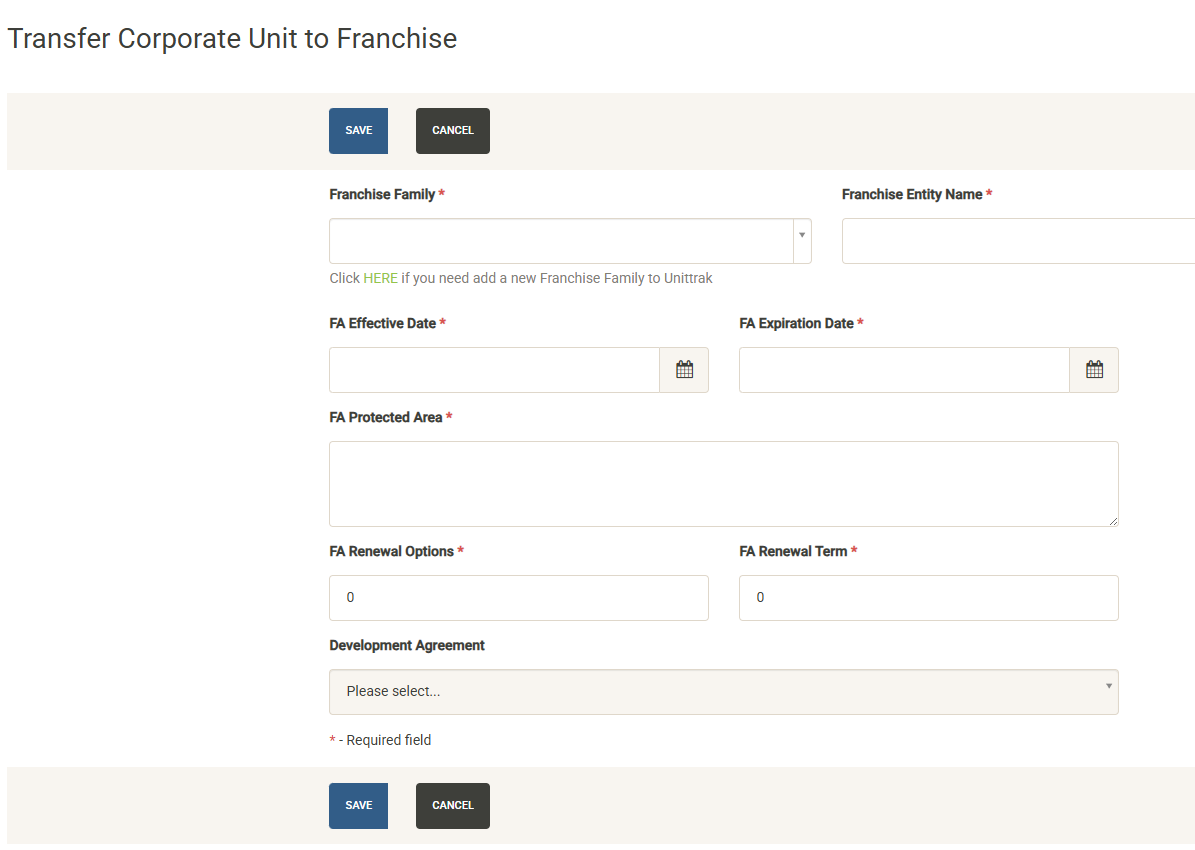This screenshot has width=1195, height=850.
Task: Focus the FA Protected Area text area
Action: (723, 483)
